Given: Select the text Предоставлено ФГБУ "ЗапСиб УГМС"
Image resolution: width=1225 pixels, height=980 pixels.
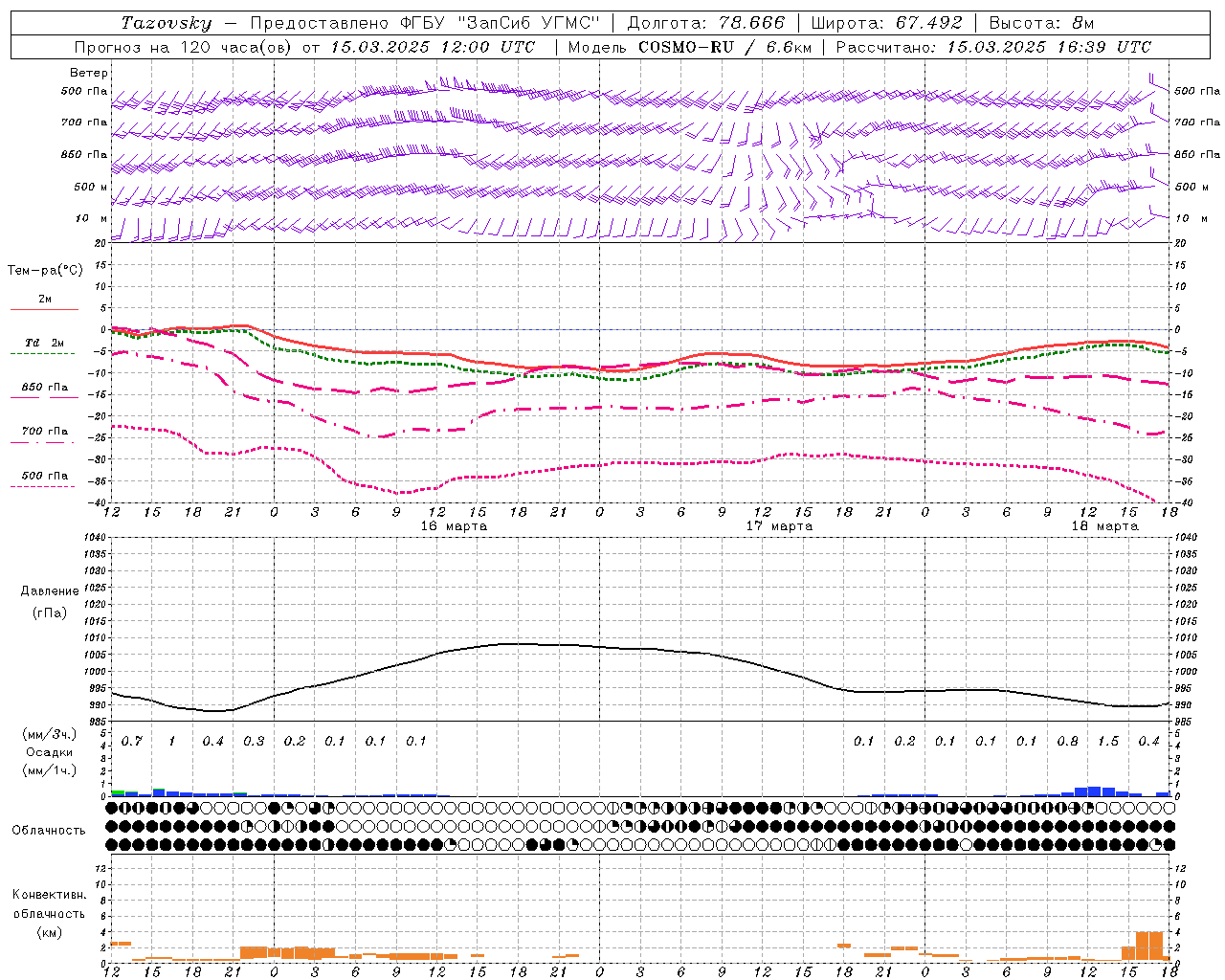Looking at the screenshot, I should tap(424, 23).
